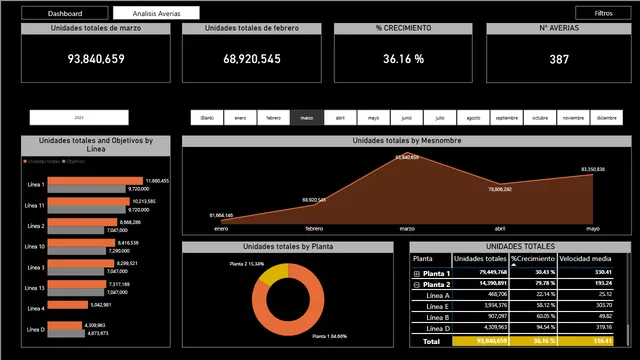Viewport: 640px width, 360px height.
Task: Collapse the Planta 2 row
Action: 416,284
